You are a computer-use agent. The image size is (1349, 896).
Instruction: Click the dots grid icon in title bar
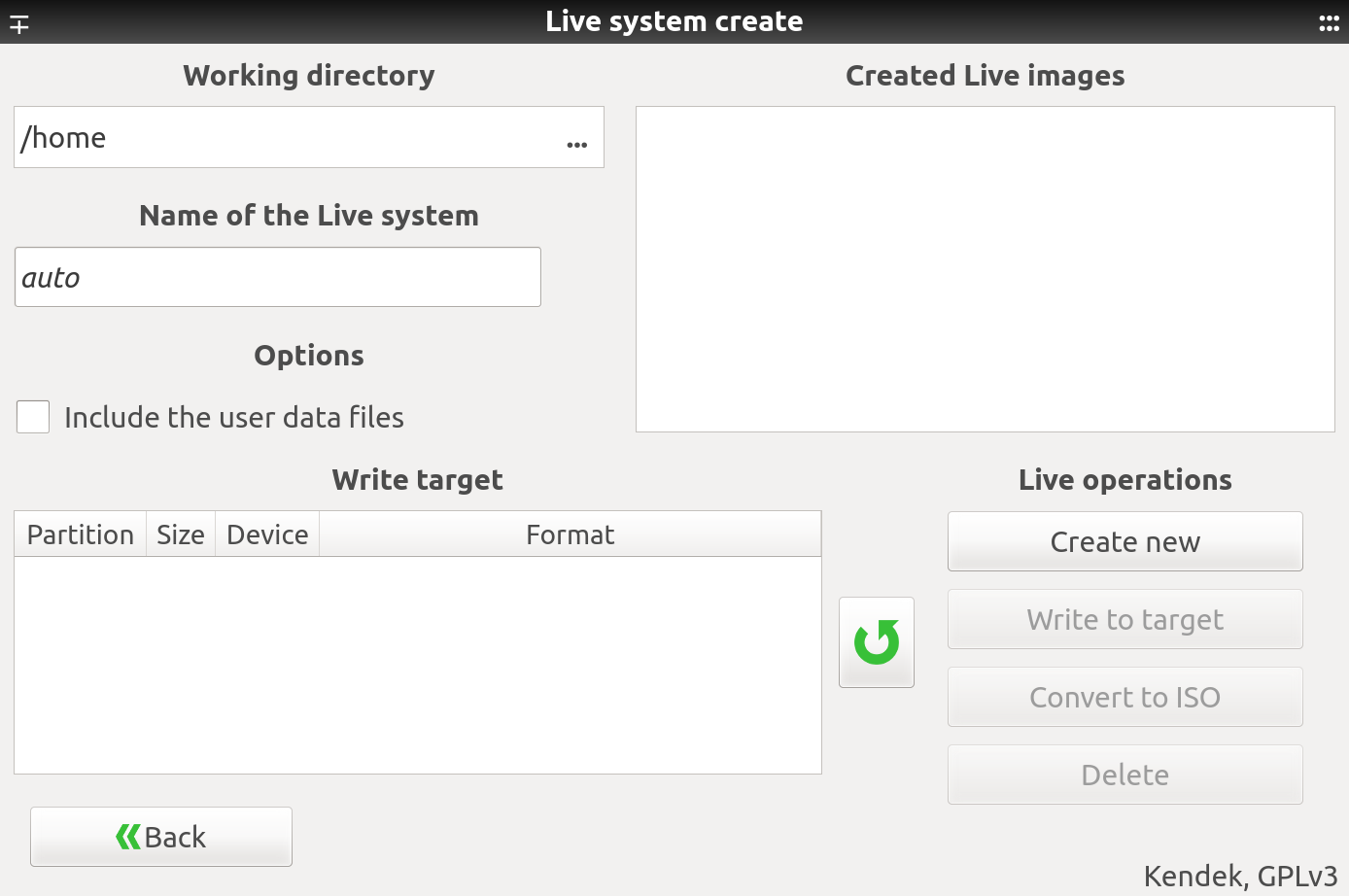(x=1329, y=23)
